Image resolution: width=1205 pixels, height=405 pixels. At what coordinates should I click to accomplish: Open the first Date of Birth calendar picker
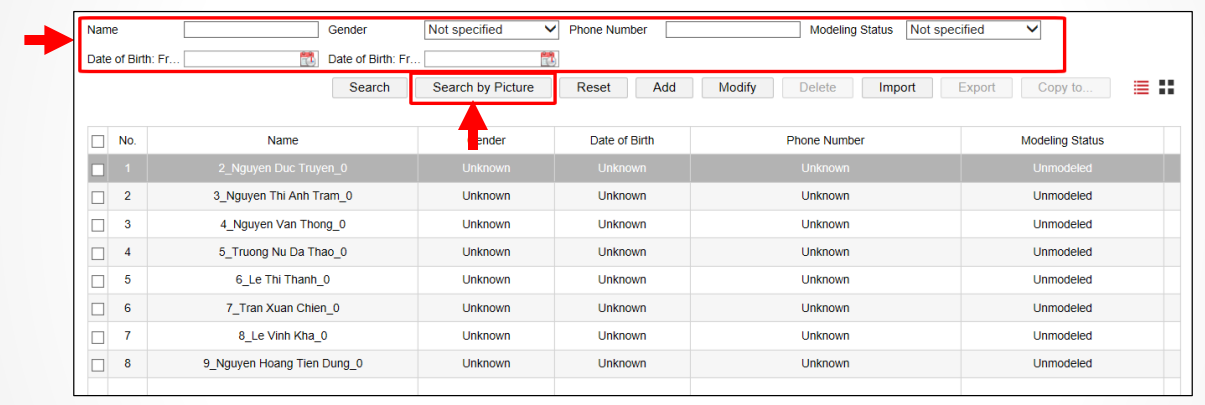tap(307, 59)
